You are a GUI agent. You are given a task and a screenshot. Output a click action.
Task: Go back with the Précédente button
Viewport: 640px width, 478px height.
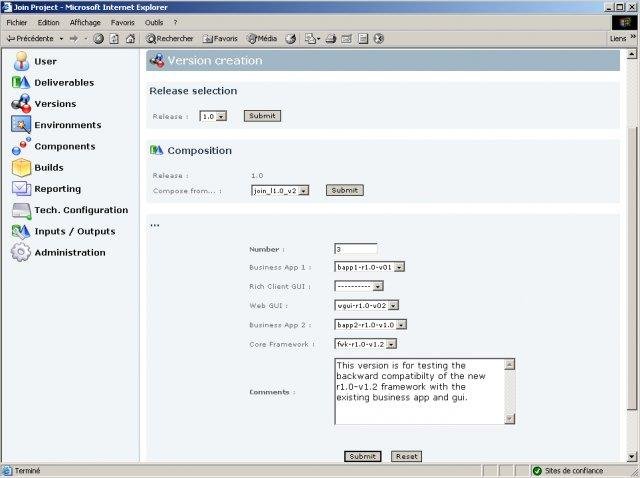30,39
